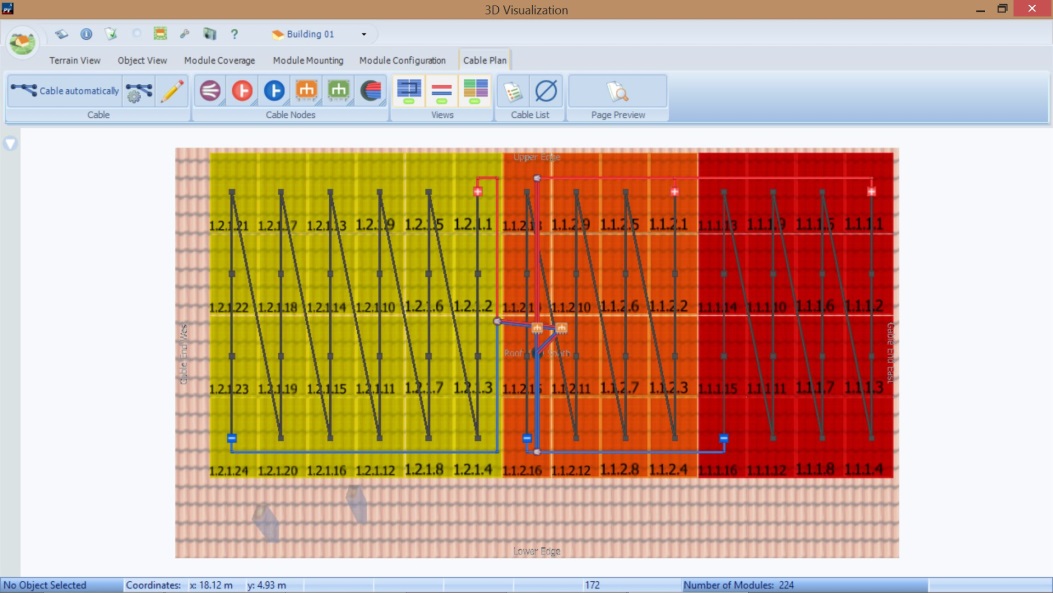Select the red T-shaped cable node icon

tap(242, 91)
